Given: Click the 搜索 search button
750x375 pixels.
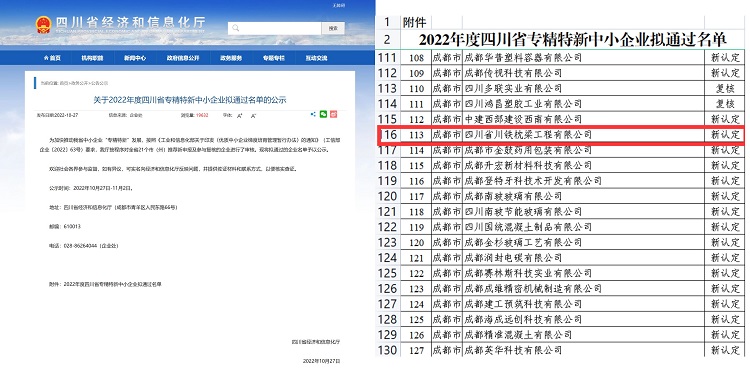Looking at the screenshot, I should 333,28.
